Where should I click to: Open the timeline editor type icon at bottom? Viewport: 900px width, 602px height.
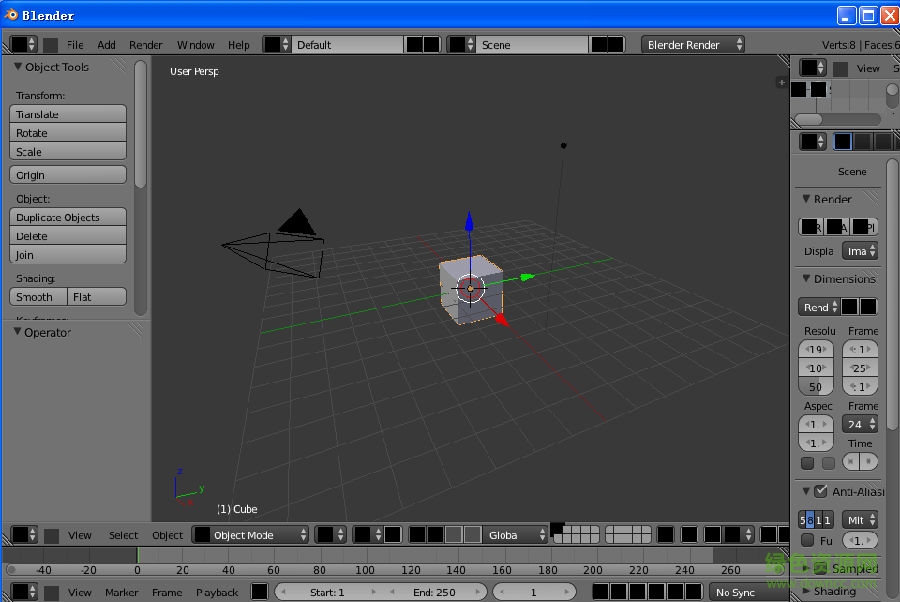coord(22,592)
